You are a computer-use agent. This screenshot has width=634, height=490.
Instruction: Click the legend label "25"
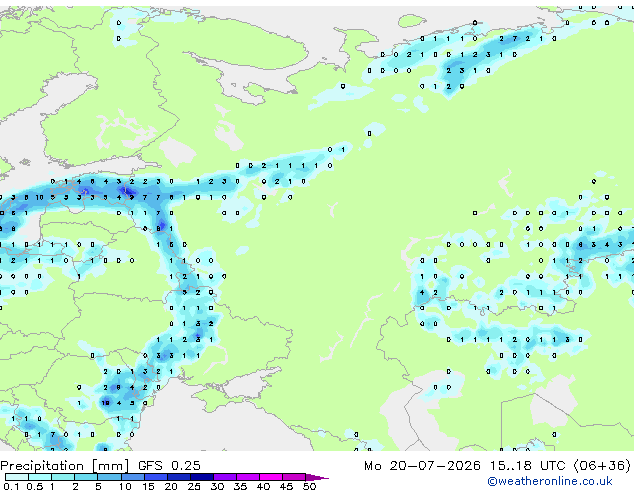pos(194,486)
